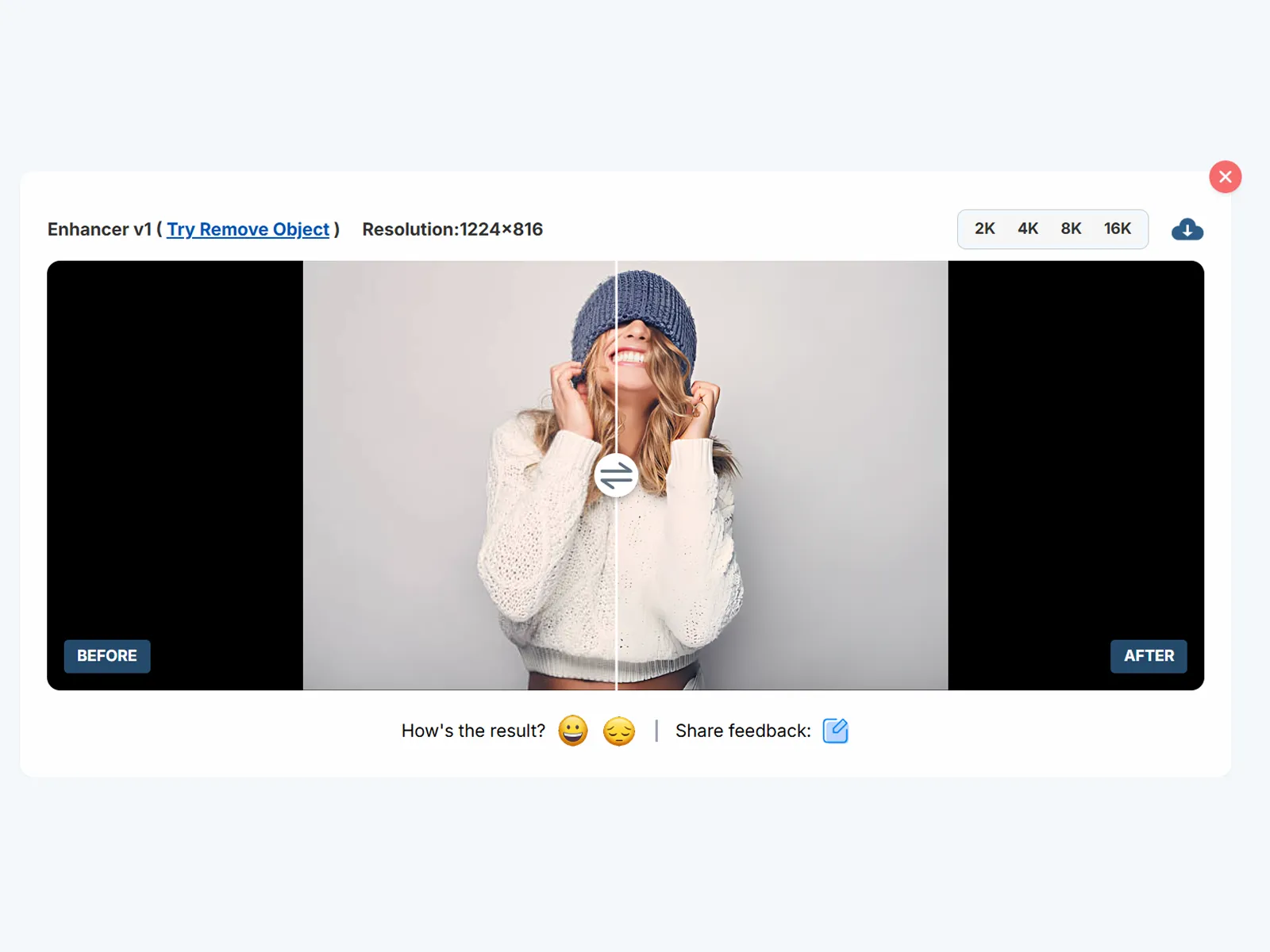Close the enhancer result dialog
Viewport: 1270px width, 952px height.
coord(1225,177)
